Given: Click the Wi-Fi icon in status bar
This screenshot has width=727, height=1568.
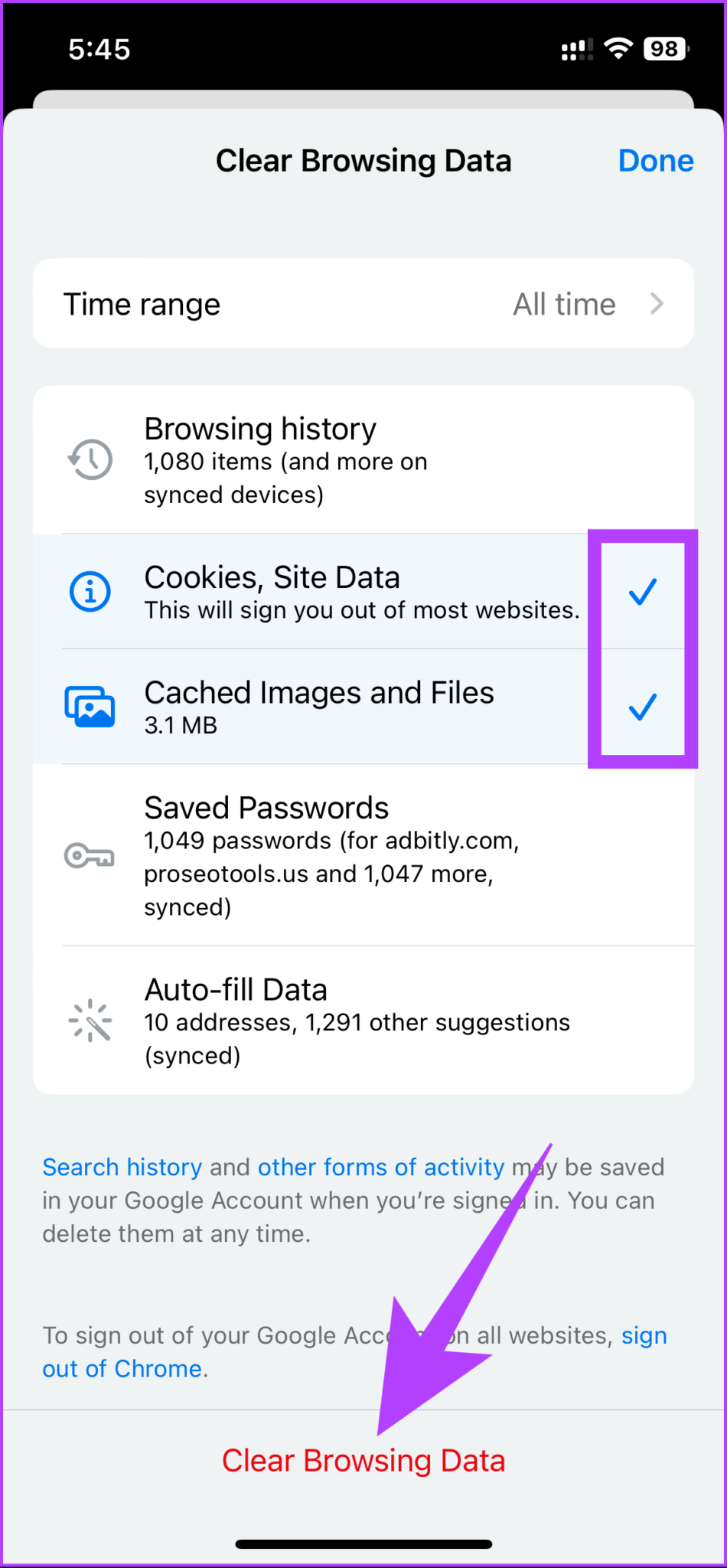Looking at the screenshot, I should [618, 48].
